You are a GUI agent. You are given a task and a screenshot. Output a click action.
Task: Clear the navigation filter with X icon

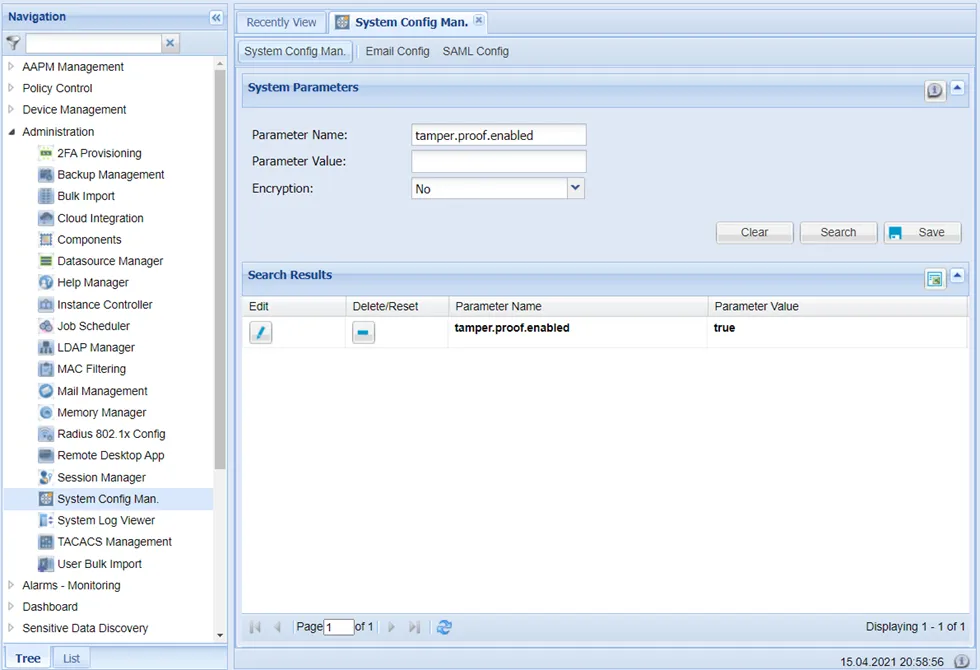(169, 42)
